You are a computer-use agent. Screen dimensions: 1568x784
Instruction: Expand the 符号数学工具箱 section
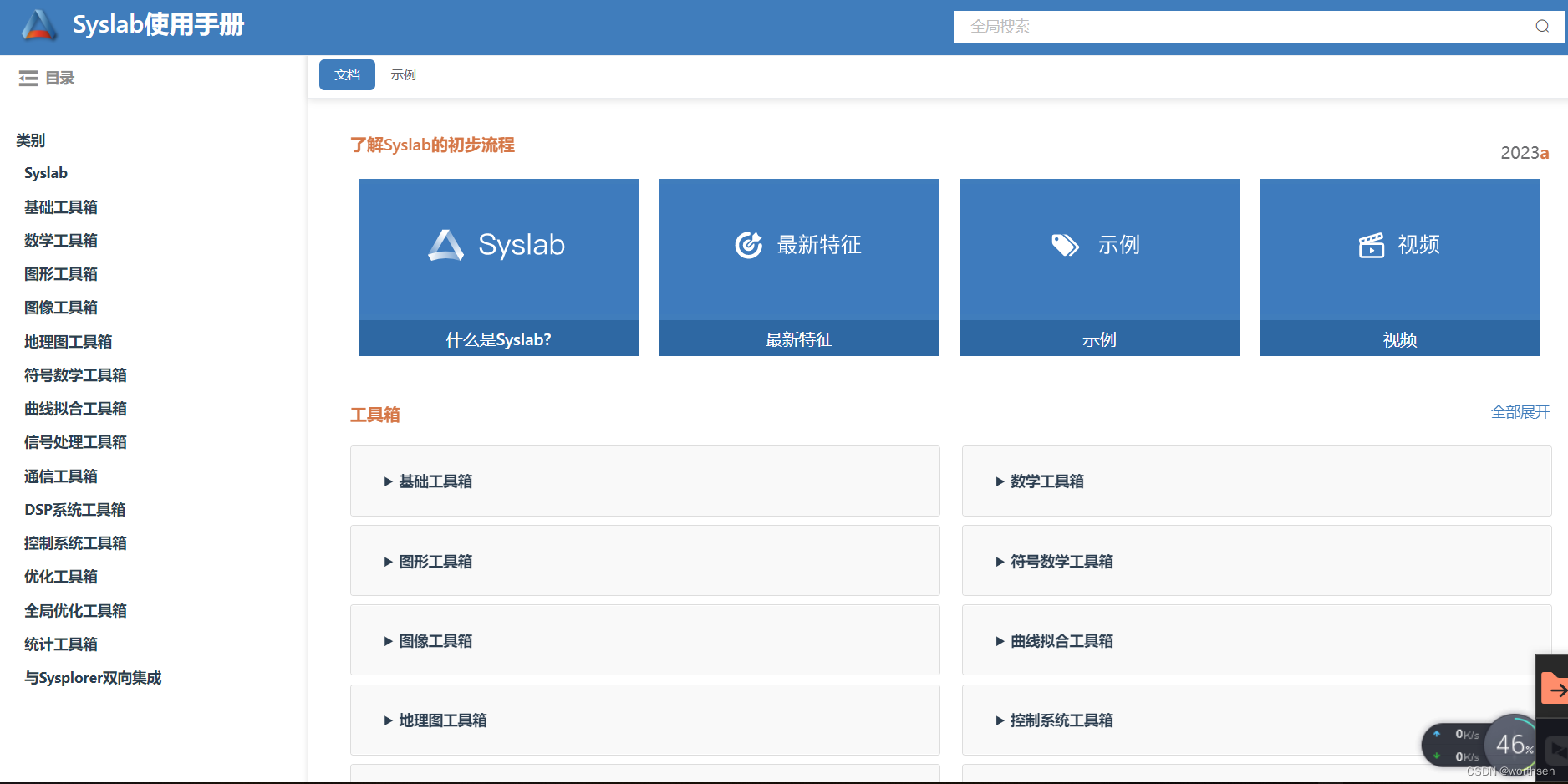(x=1256, y=561)
